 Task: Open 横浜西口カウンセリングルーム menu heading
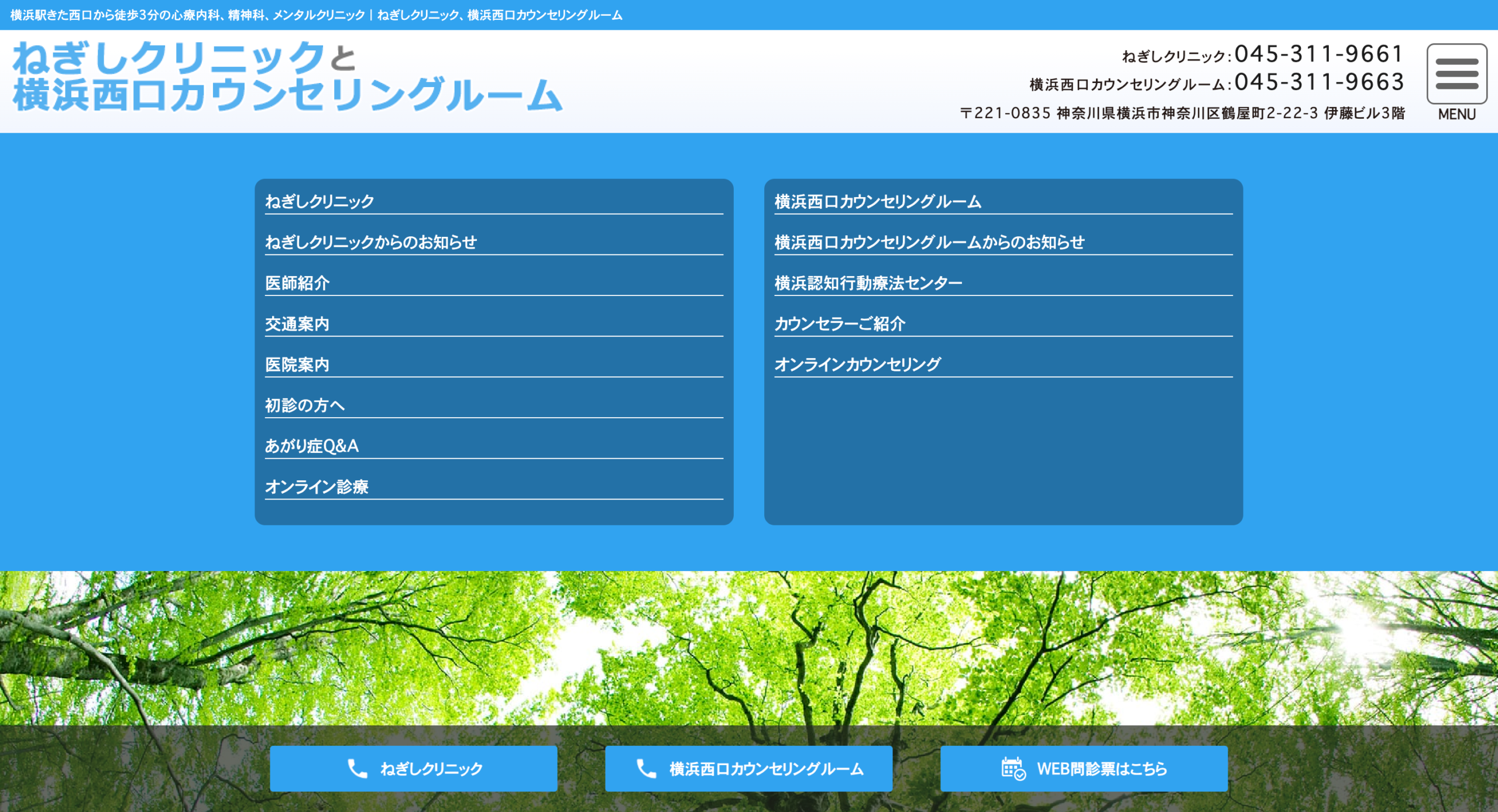(1003, 201)
